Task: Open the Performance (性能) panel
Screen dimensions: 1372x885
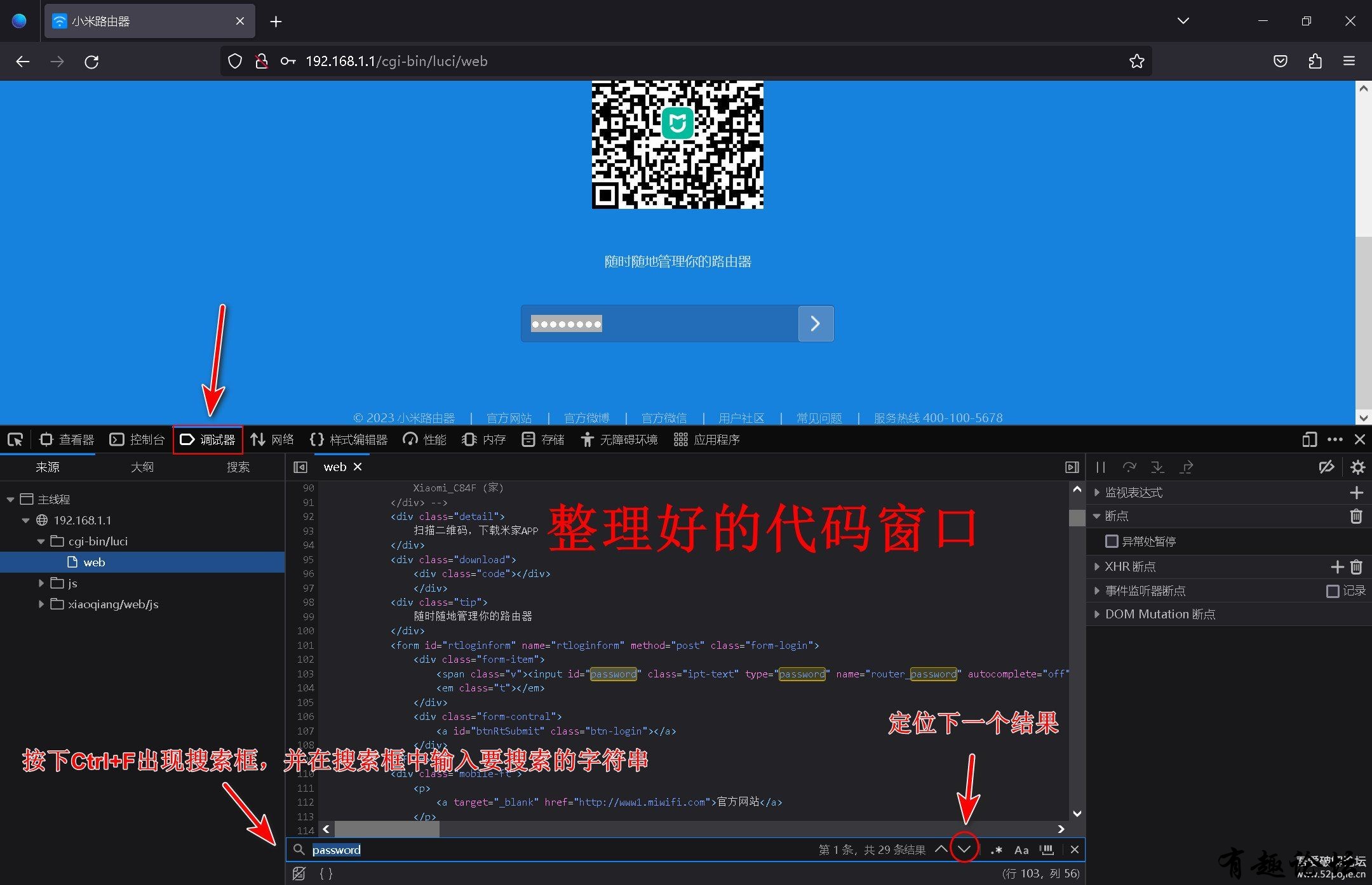Action: pyautogui.click(x=425, y=439)
